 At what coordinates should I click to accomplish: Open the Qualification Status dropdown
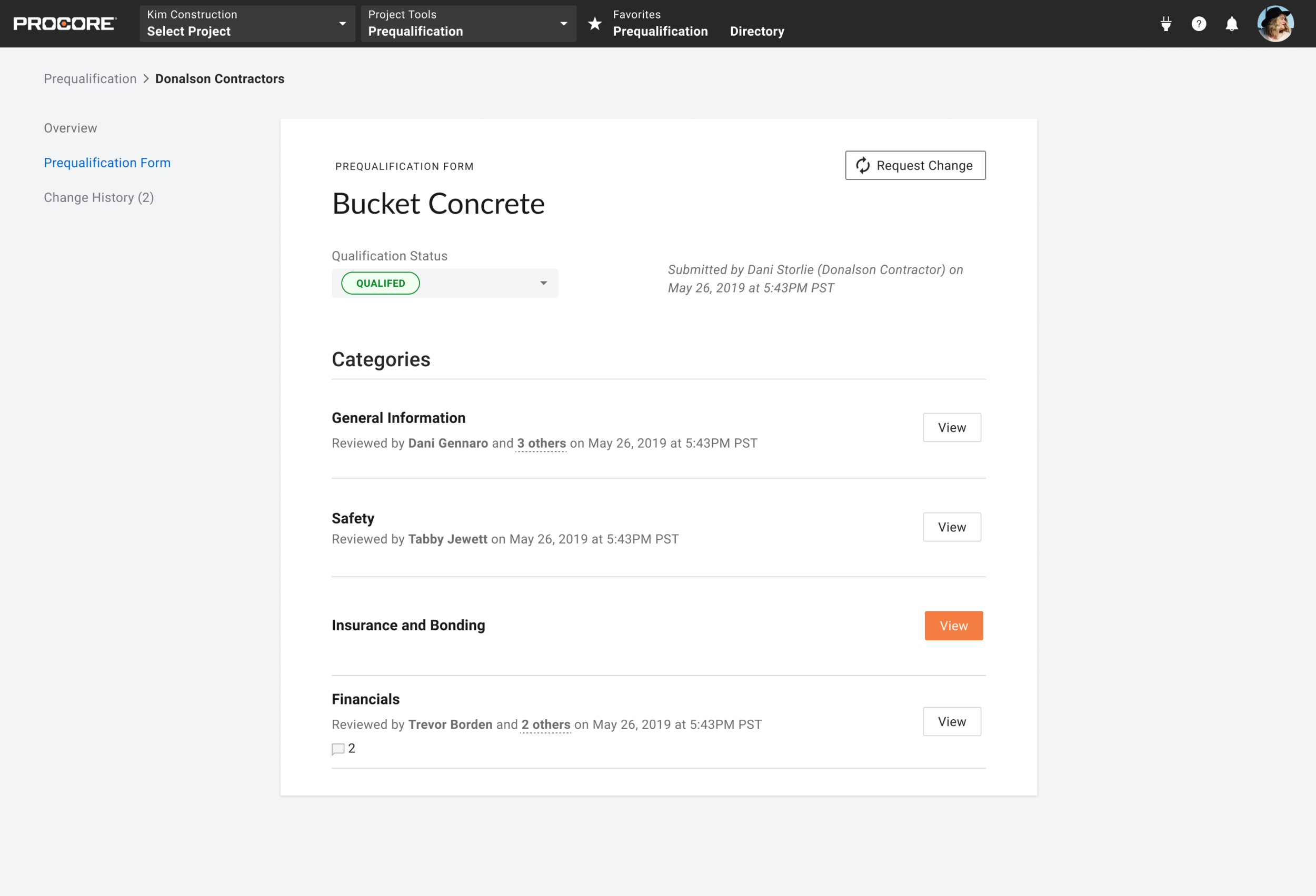[x=444, y=283]
